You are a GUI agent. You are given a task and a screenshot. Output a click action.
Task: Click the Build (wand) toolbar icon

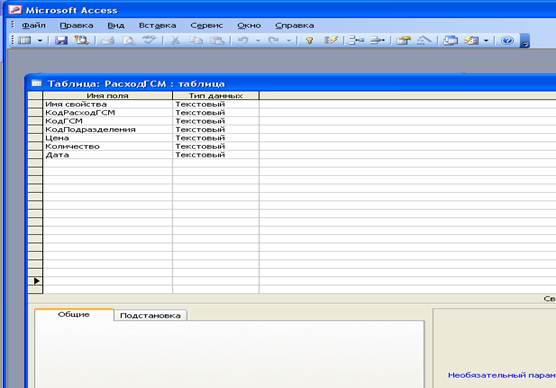424,40
